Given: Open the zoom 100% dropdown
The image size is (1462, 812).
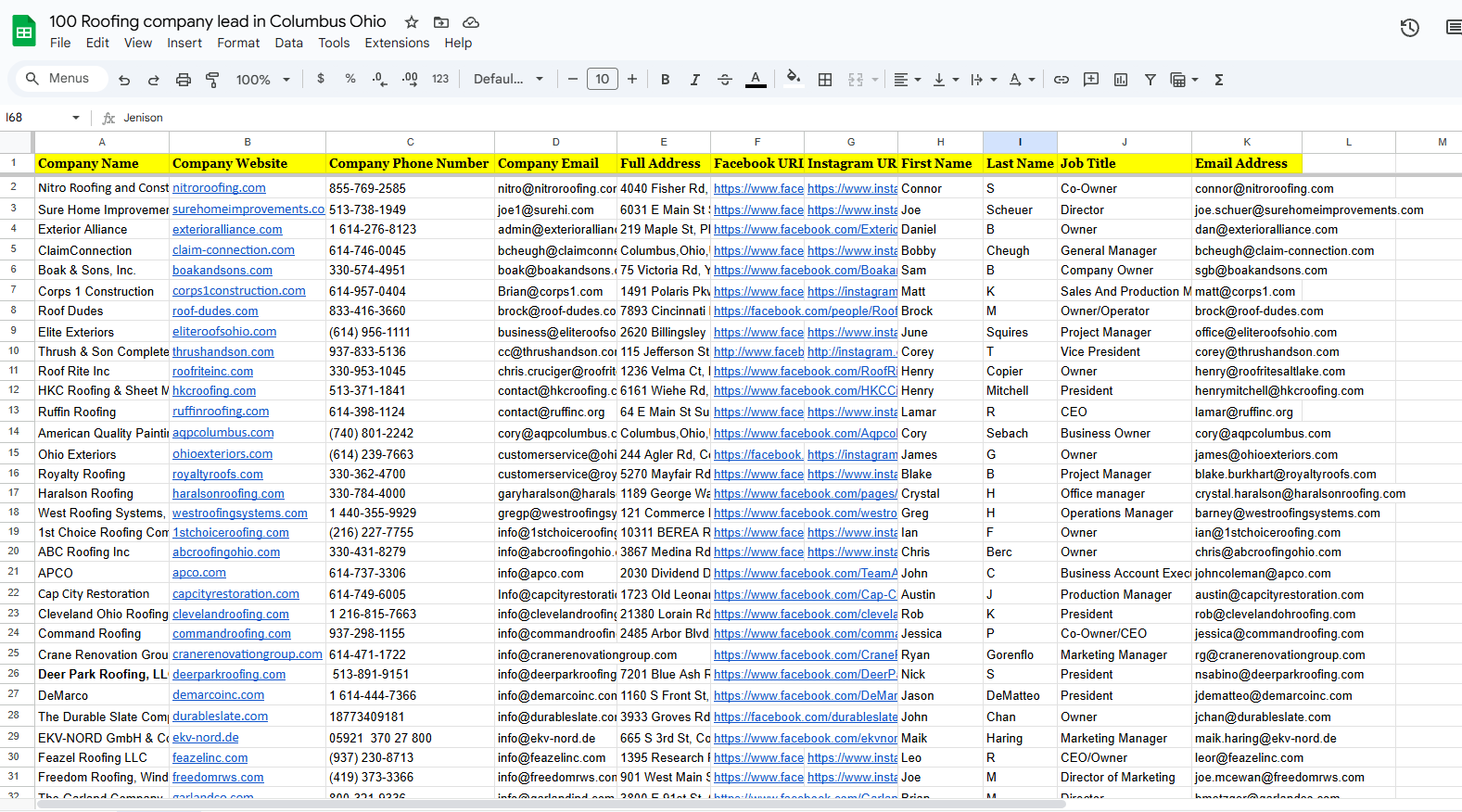Looking at the screenshot, I should tap(262, 80).
